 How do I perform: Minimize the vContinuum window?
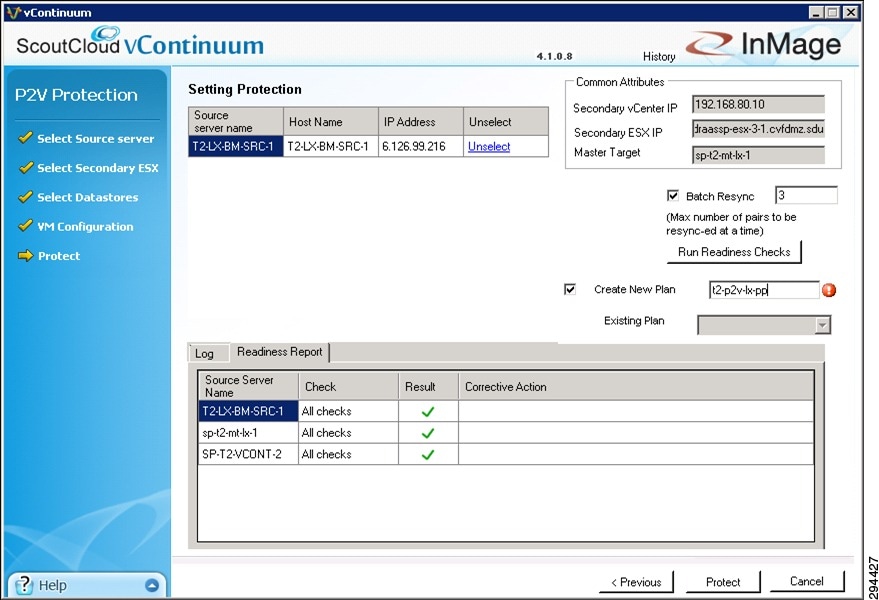[x=816, y=12]
